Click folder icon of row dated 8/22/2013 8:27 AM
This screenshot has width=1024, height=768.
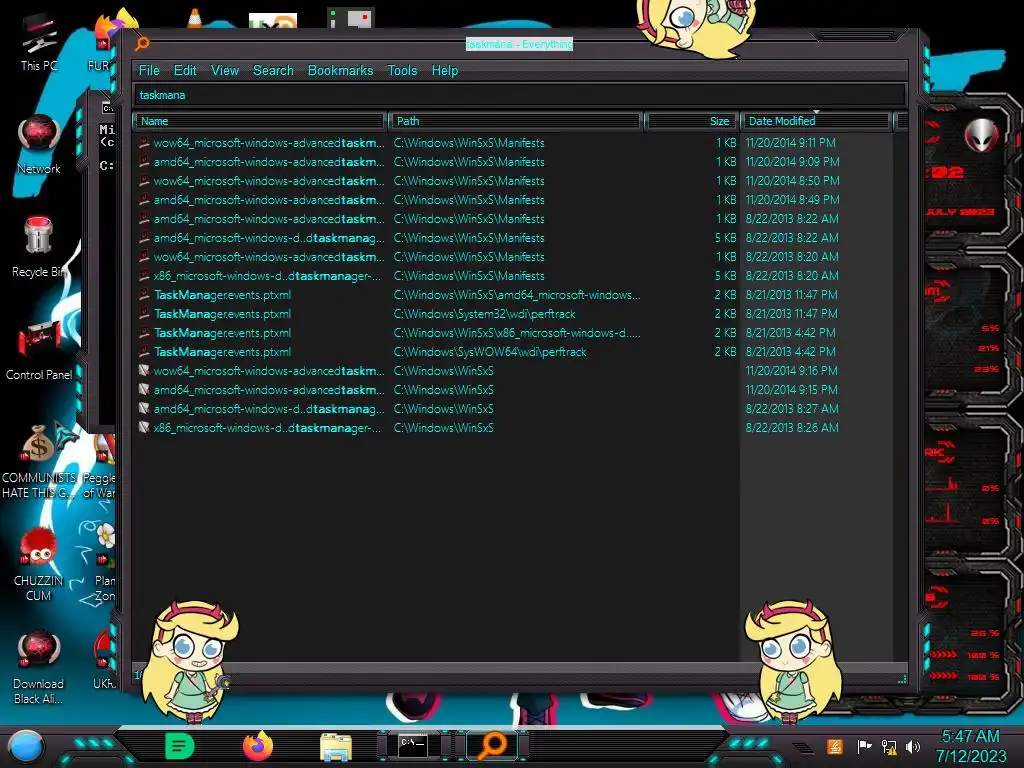tap(144, 409)
